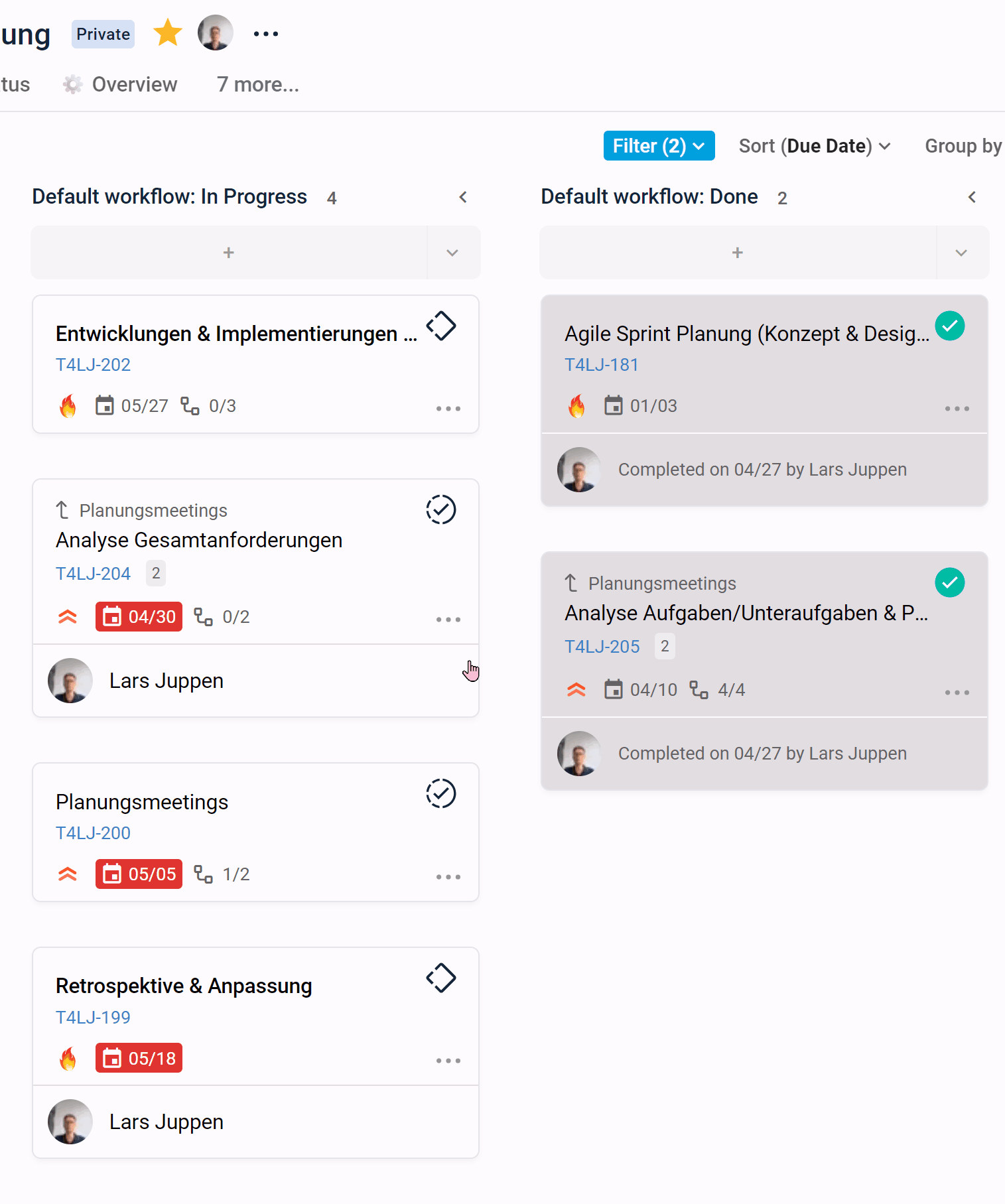Open the T4LJ-205 task link
This screenshot has height=1204, width=1005.
pyautogui.click(x=602, y=647)
